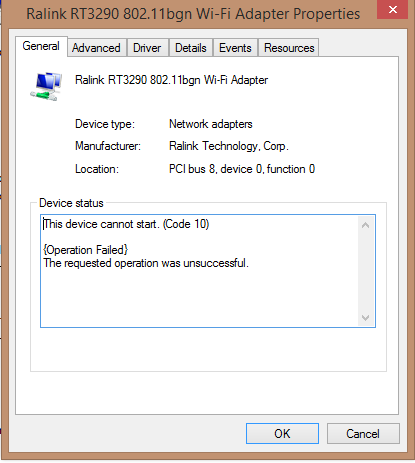Switch to the Advanced tab

click(96, 48)
